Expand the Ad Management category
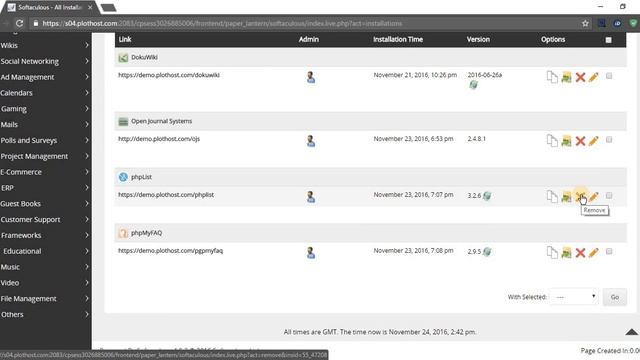This screenshot has height=360, width=640. [x=45, y=77]
